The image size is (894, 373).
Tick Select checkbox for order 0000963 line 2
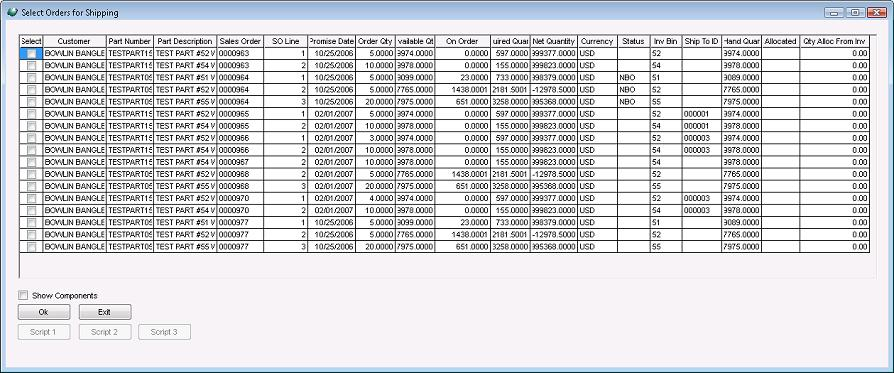coord(31,66)
